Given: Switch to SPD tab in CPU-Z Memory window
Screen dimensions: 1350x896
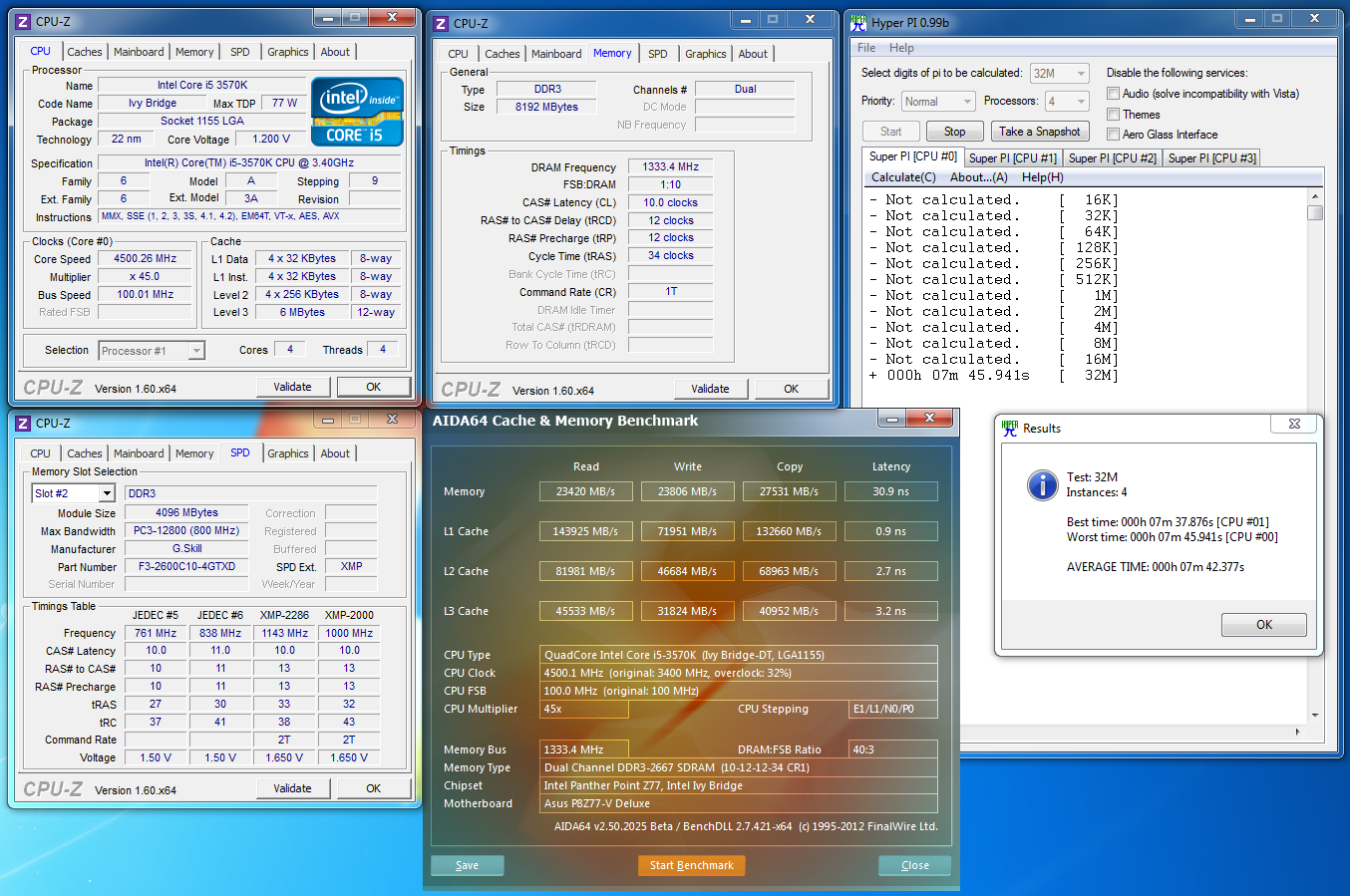Looking at the screenshot, I should pos(658,54).
